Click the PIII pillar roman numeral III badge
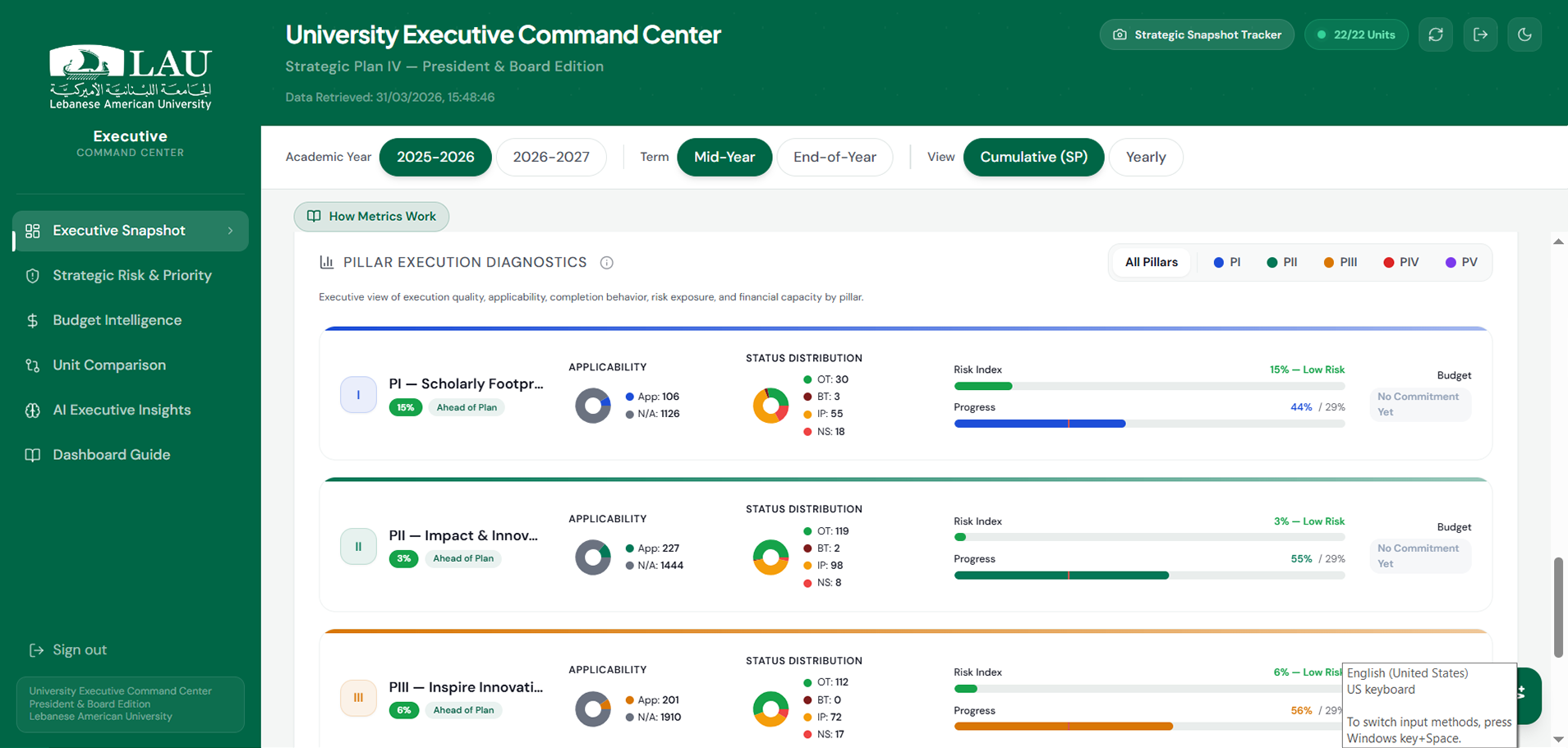Screen dimensions: 1568x748 (x=358, y=698)
